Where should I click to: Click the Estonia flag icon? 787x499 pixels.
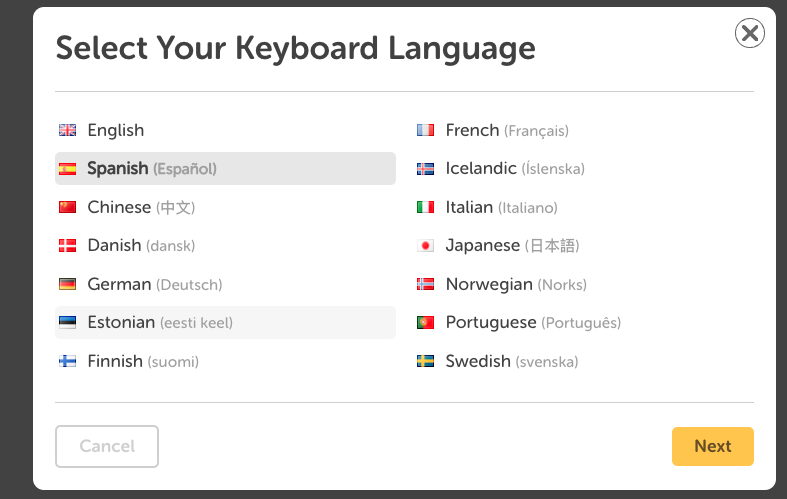(x=67, y=322)
